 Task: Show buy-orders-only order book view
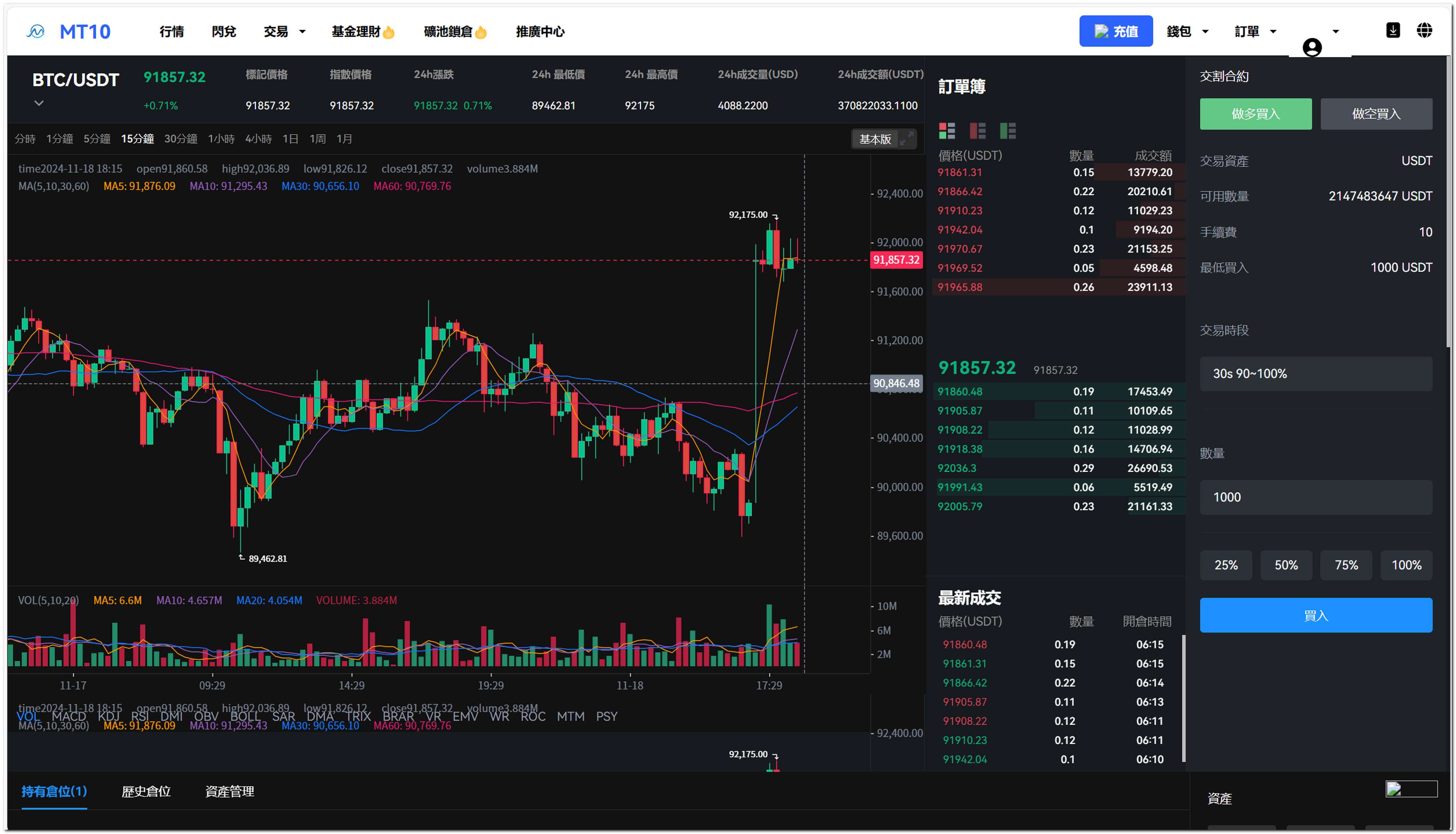(x=1008, y=131)
